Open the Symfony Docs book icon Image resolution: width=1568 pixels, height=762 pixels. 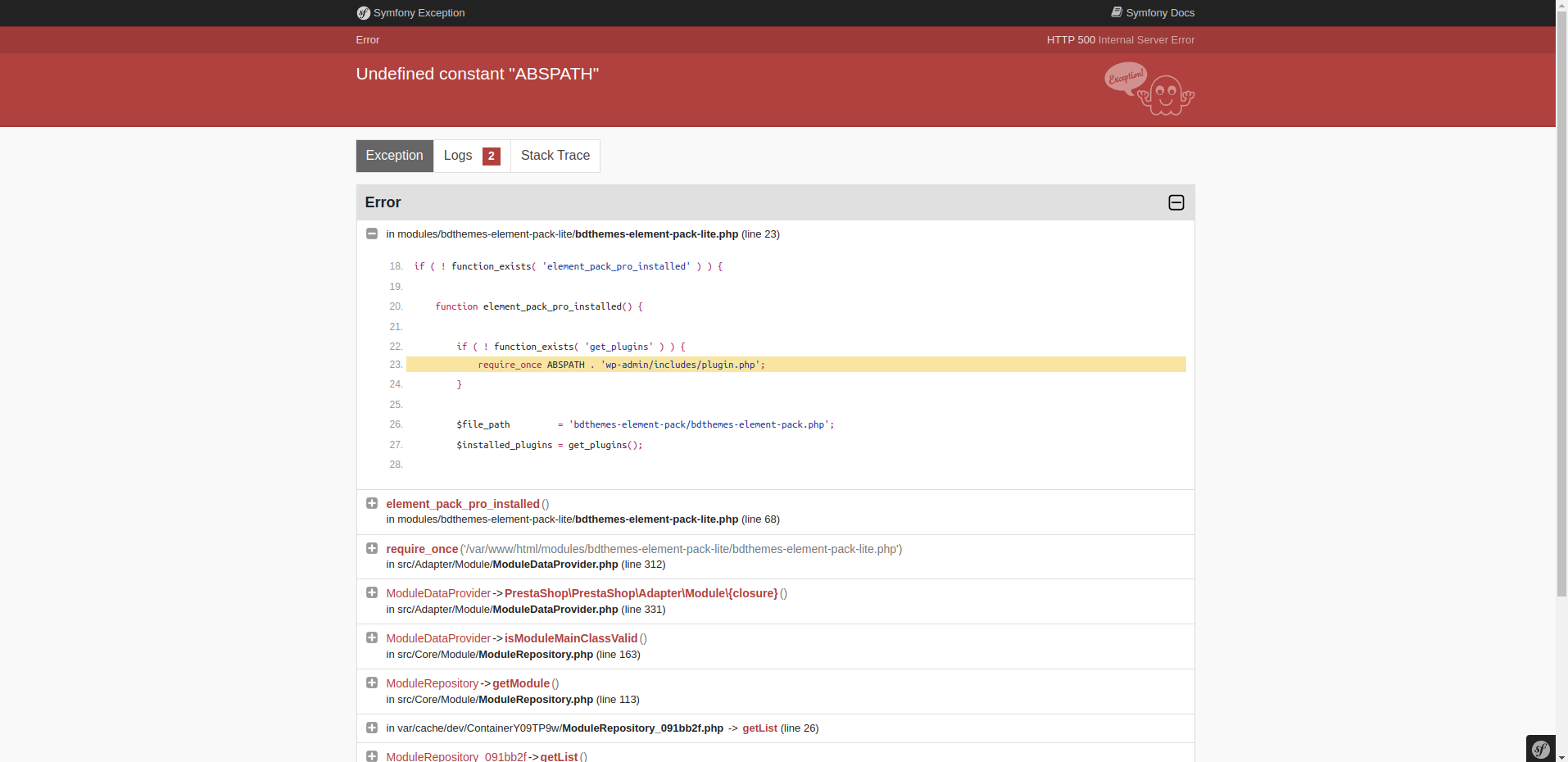1117,12
